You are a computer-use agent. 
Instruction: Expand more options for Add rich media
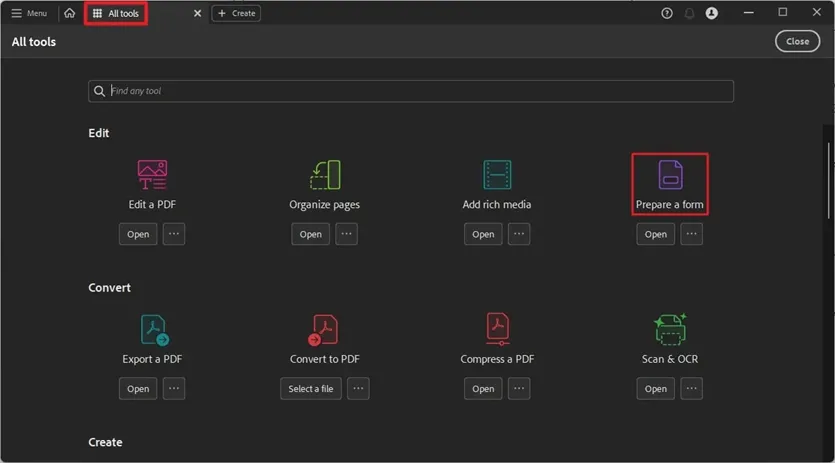pos(519,234)
